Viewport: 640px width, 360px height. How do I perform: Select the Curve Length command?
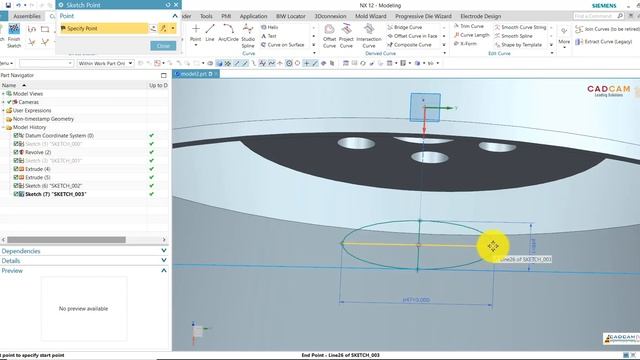pos(471,35)
